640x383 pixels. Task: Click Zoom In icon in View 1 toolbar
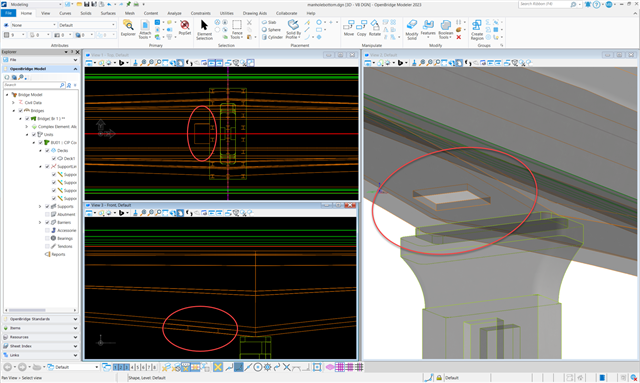click(143, 62)
